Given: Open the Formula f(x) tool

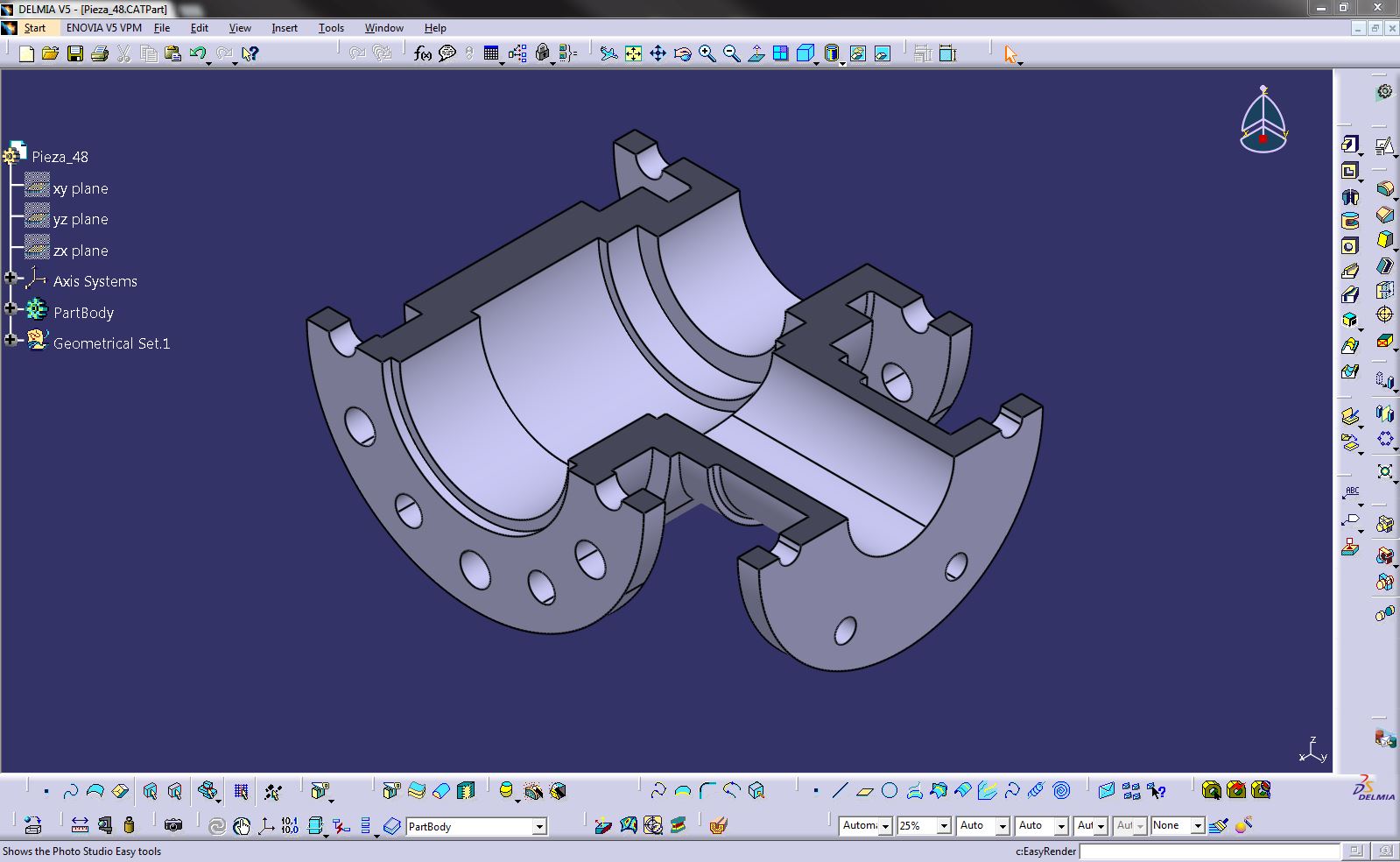Looking at the screenshot, I should [x=423, y=53].
